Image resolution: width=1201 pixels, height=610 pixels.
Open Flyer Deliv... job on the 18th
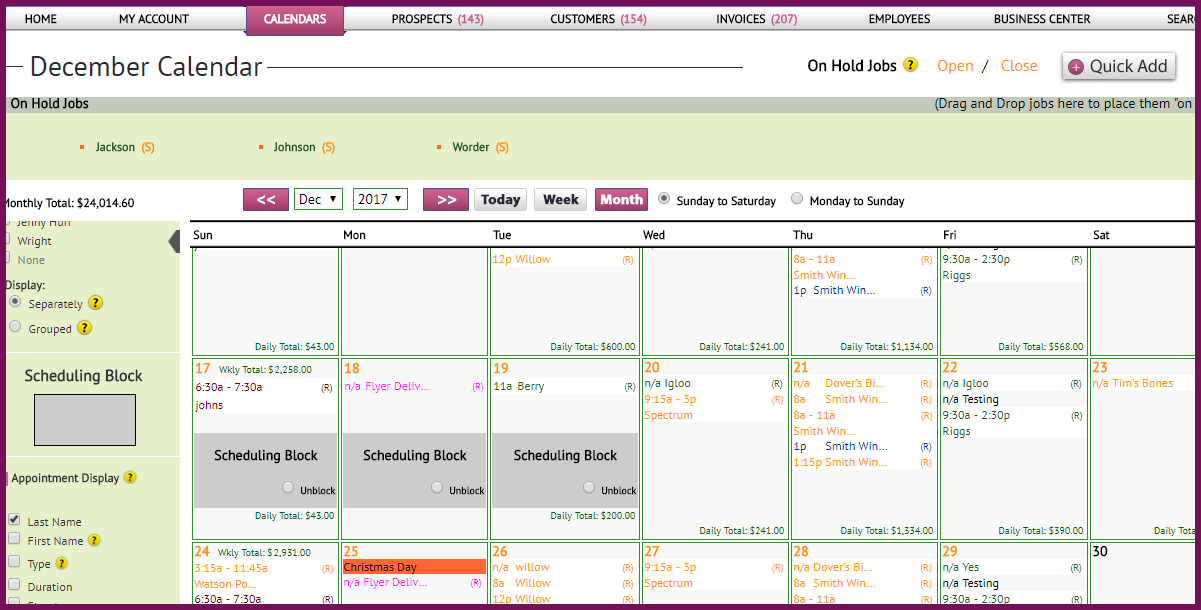point(386,387)
